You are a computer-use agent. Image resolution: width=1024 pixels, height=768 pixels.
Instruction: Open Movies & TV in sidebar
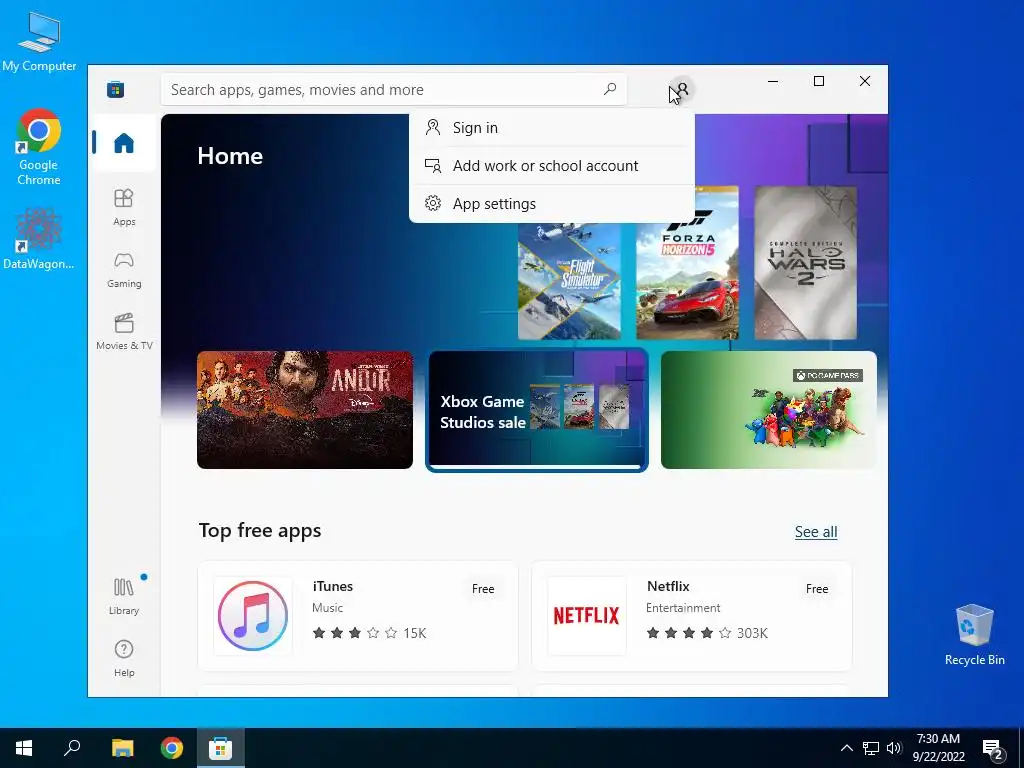[124, 332]
